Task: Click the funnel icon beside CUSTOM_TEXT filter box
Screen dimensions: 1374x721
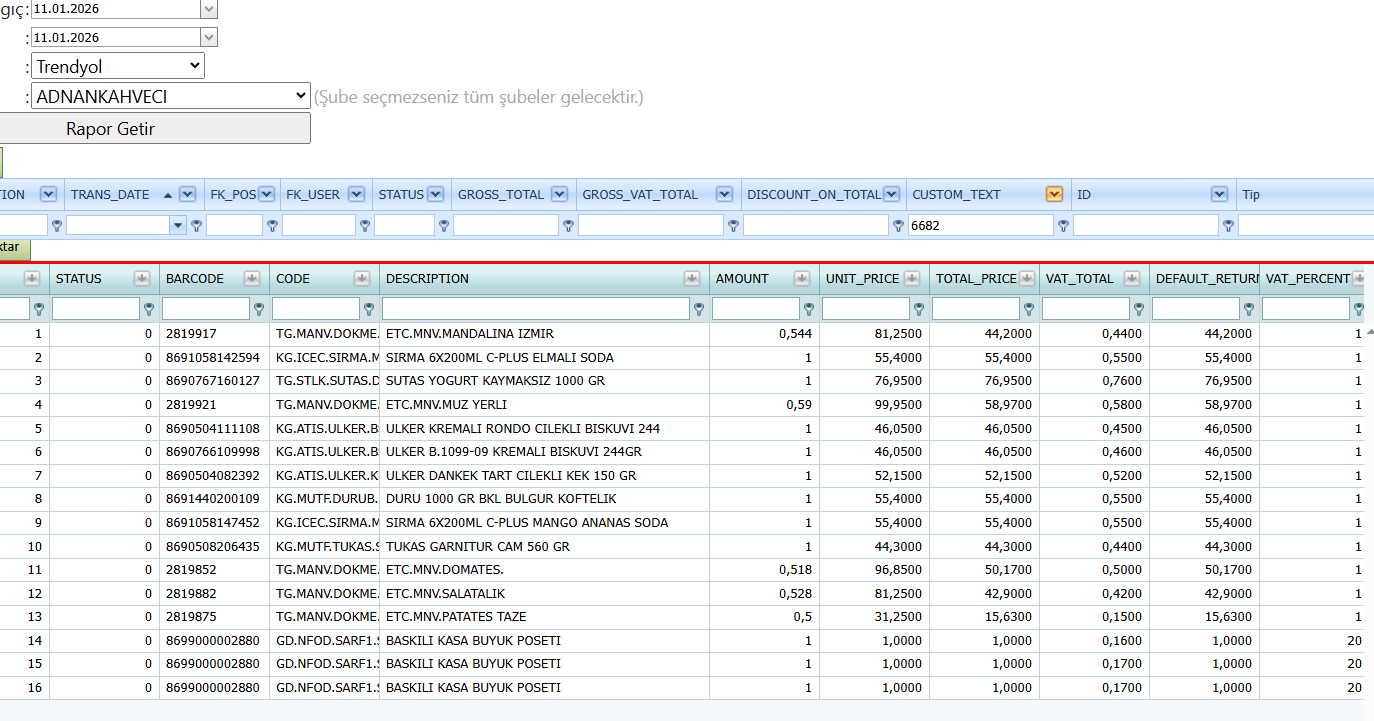Action: tap(1063, 226)
